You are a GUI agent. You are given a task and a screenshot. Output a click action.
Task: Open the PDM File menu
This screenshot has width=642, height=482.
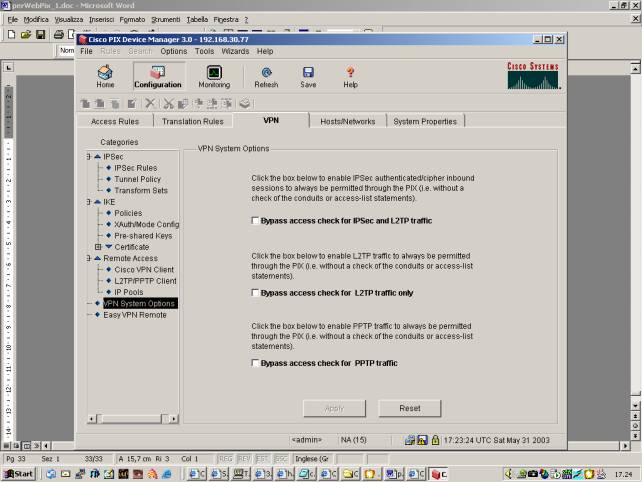pyautogui.click(x=86, y=51)
